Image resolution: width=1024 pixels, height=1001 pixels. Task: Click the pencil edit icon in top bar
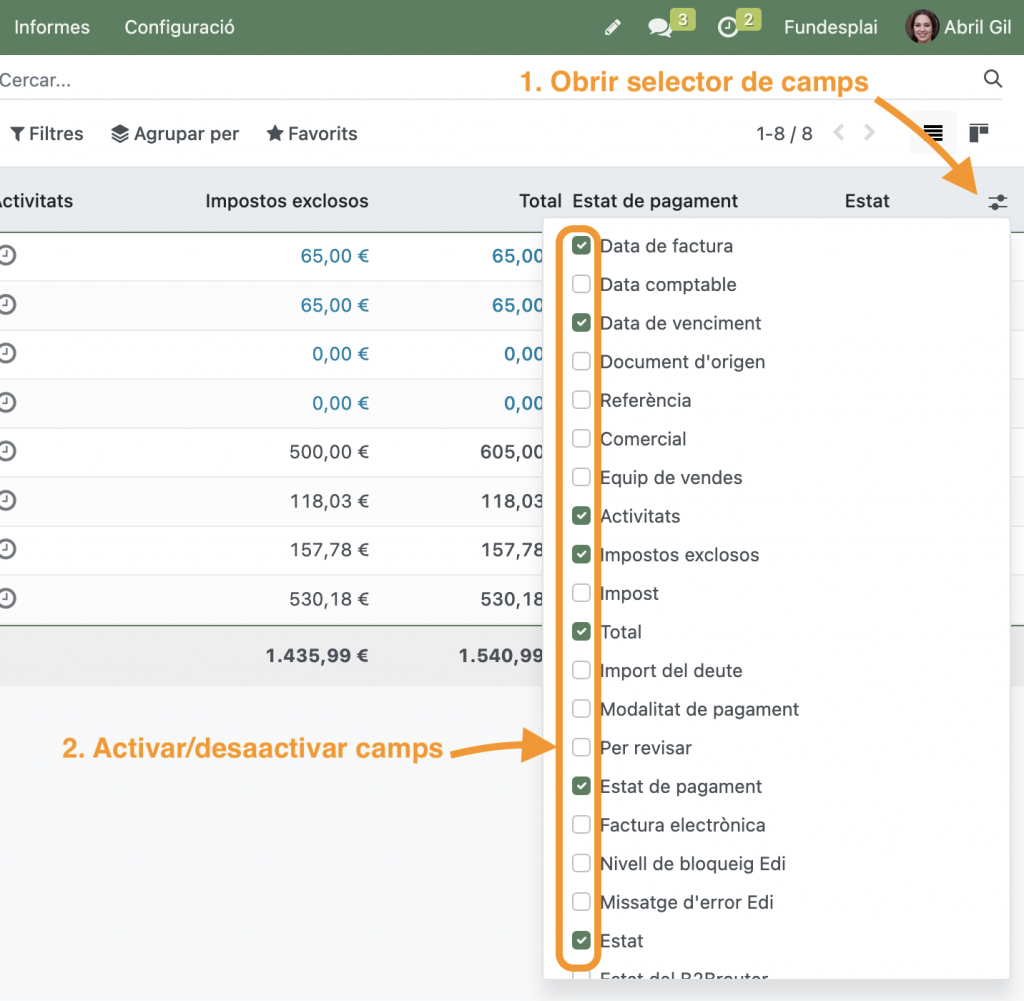click(613, 28)
